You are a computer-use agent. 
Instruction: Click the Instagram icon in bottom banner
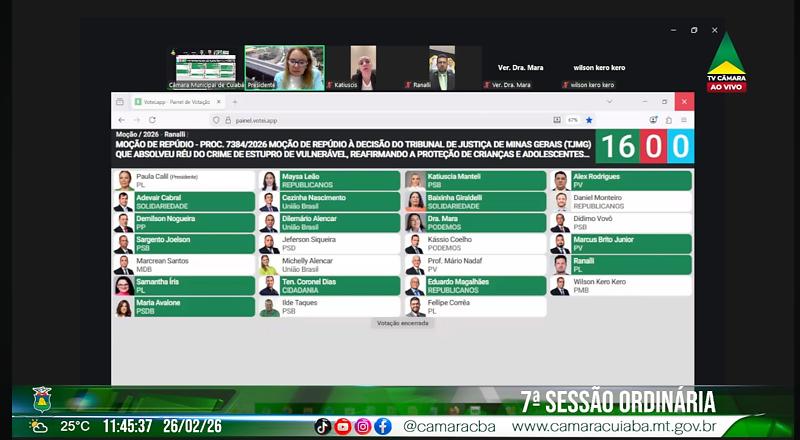pos(363,426)
